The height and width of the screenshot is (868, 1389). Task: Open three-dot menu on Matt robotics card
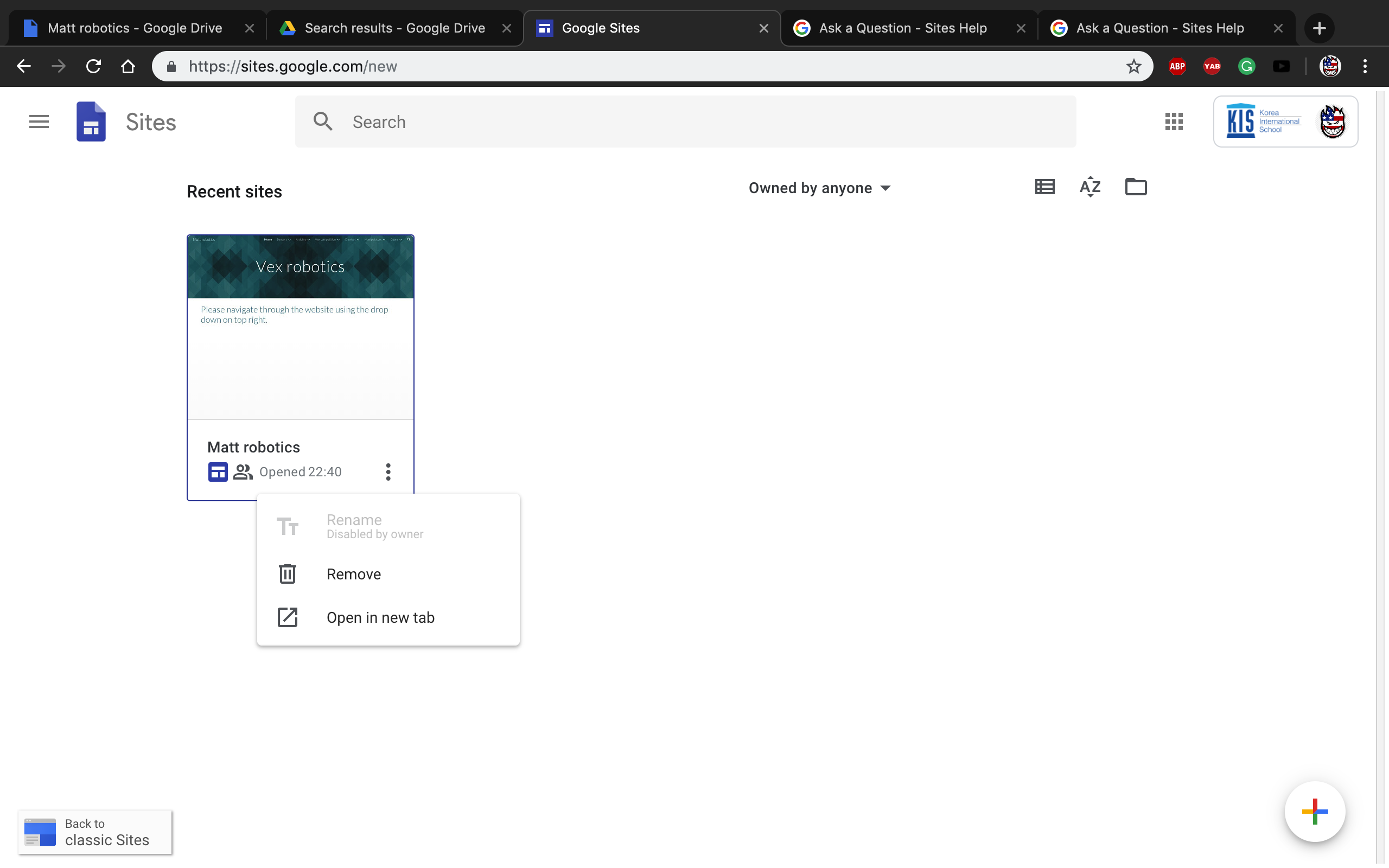click(388, 472)
